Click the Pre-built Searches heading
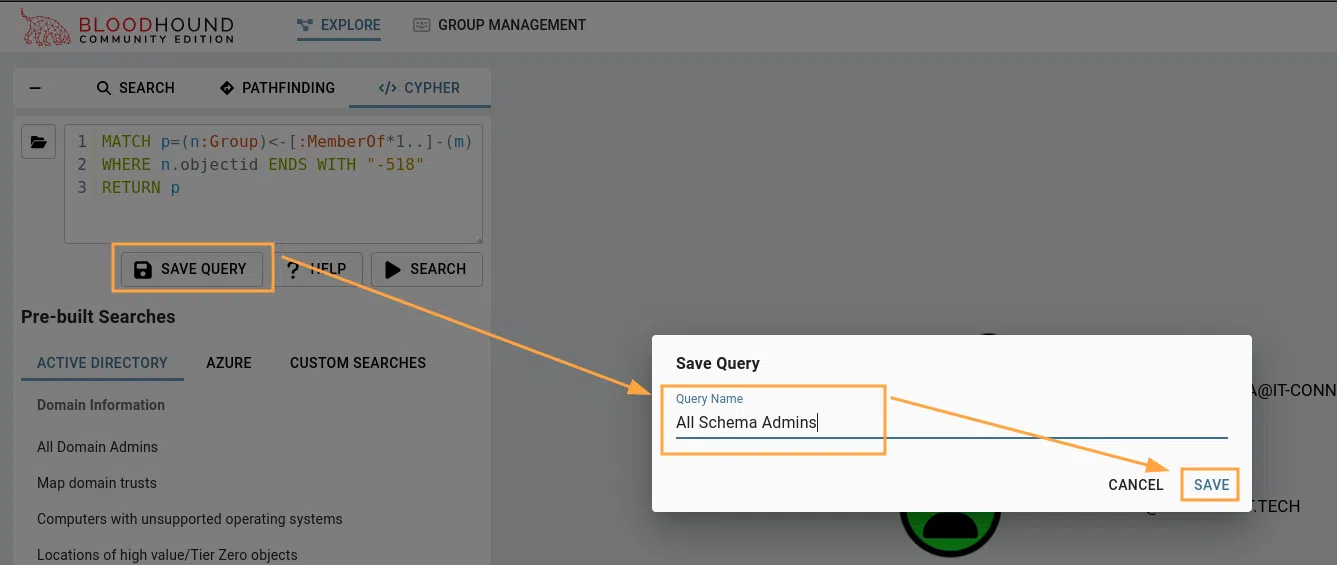 98,317
